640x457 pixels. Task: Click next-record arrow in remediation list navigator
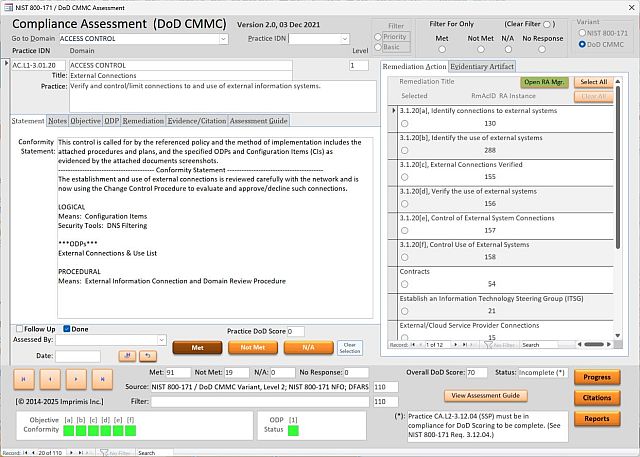point(456,345)
